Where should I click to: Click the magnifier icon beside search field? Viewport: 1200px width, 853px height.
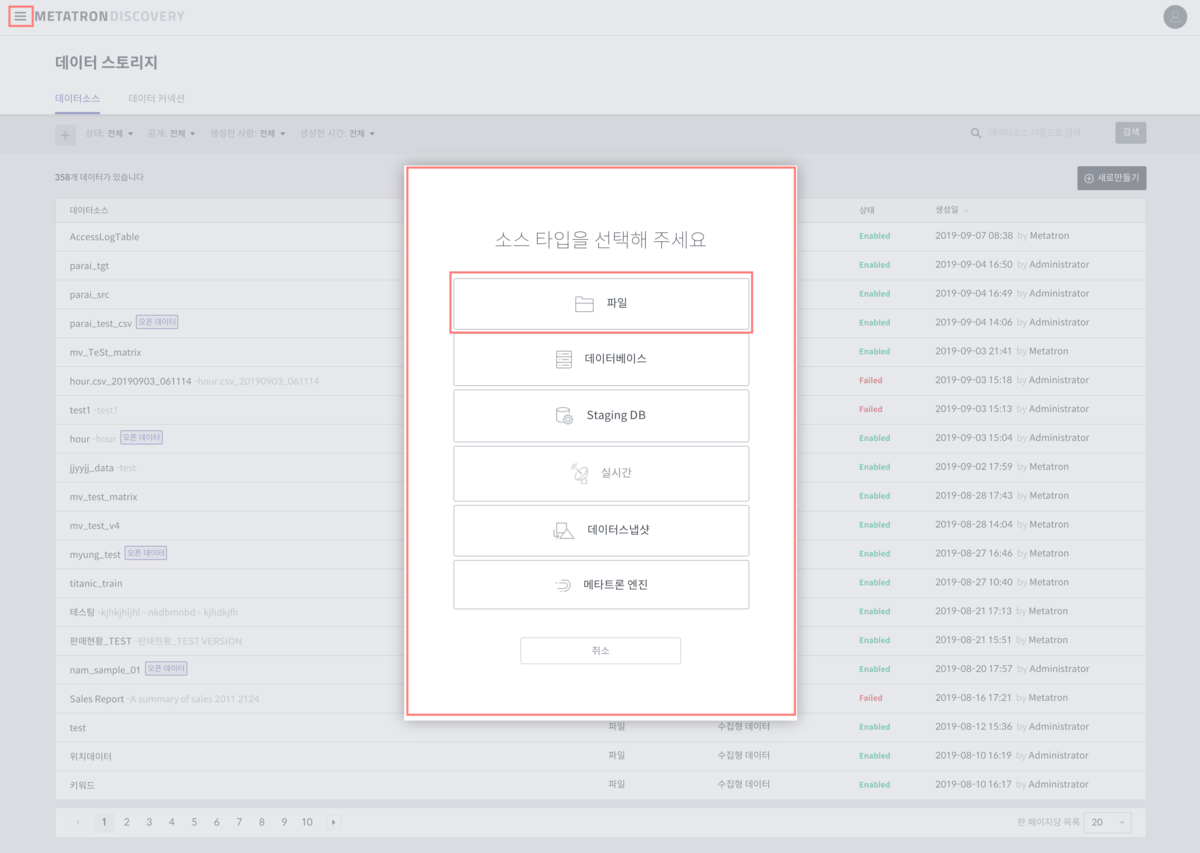point(976,133)
